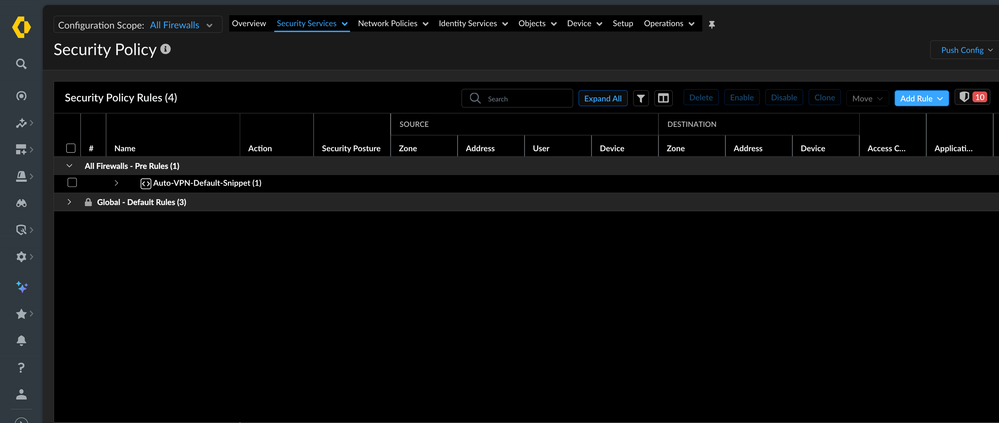Open the sparkle chart insights sidebar icon
Image resolution: width=999 pixels, height=423 pixels.
click(x=21, y=123)
